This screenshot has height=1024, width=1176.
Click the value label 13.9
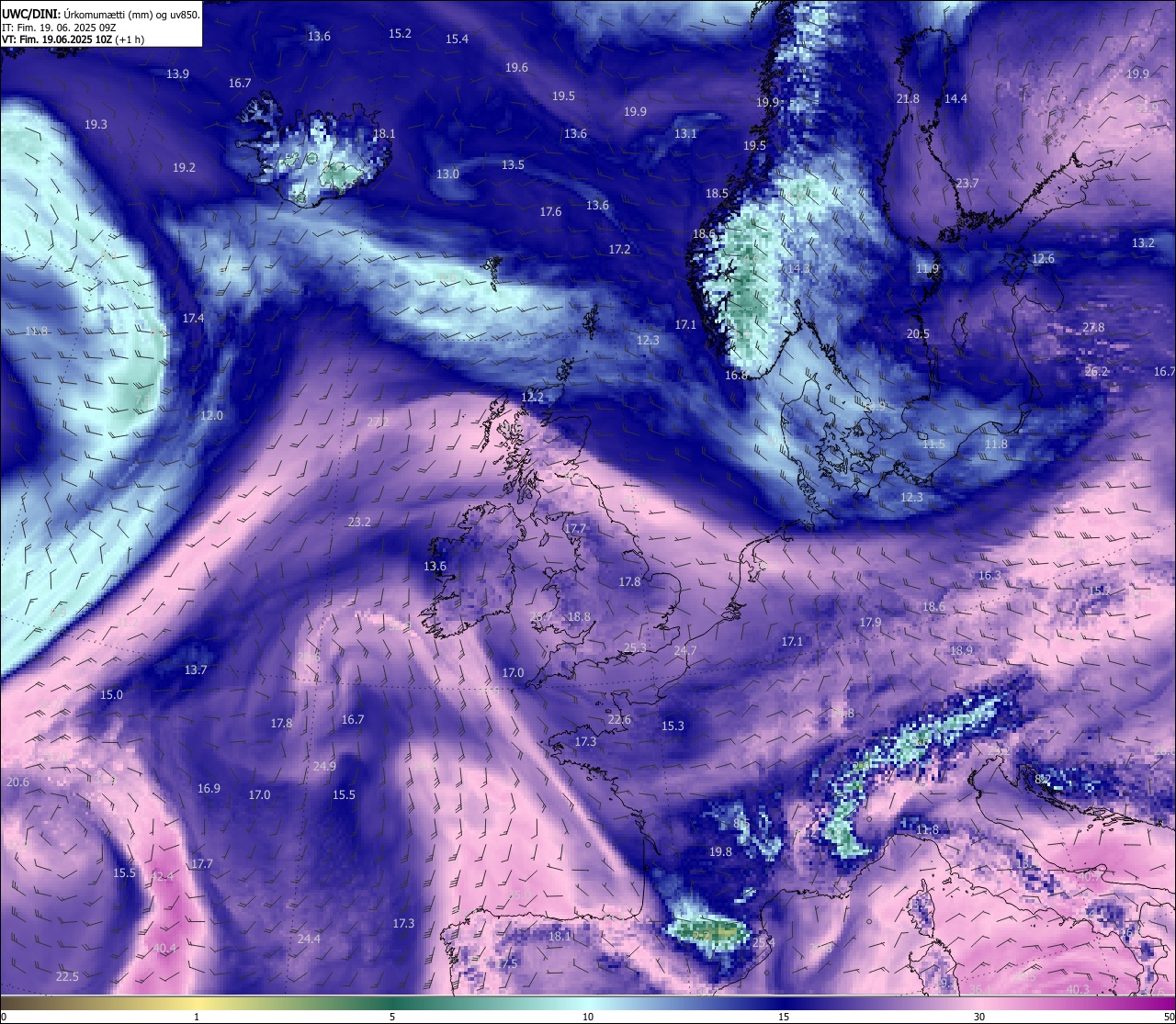coord(177,73)
